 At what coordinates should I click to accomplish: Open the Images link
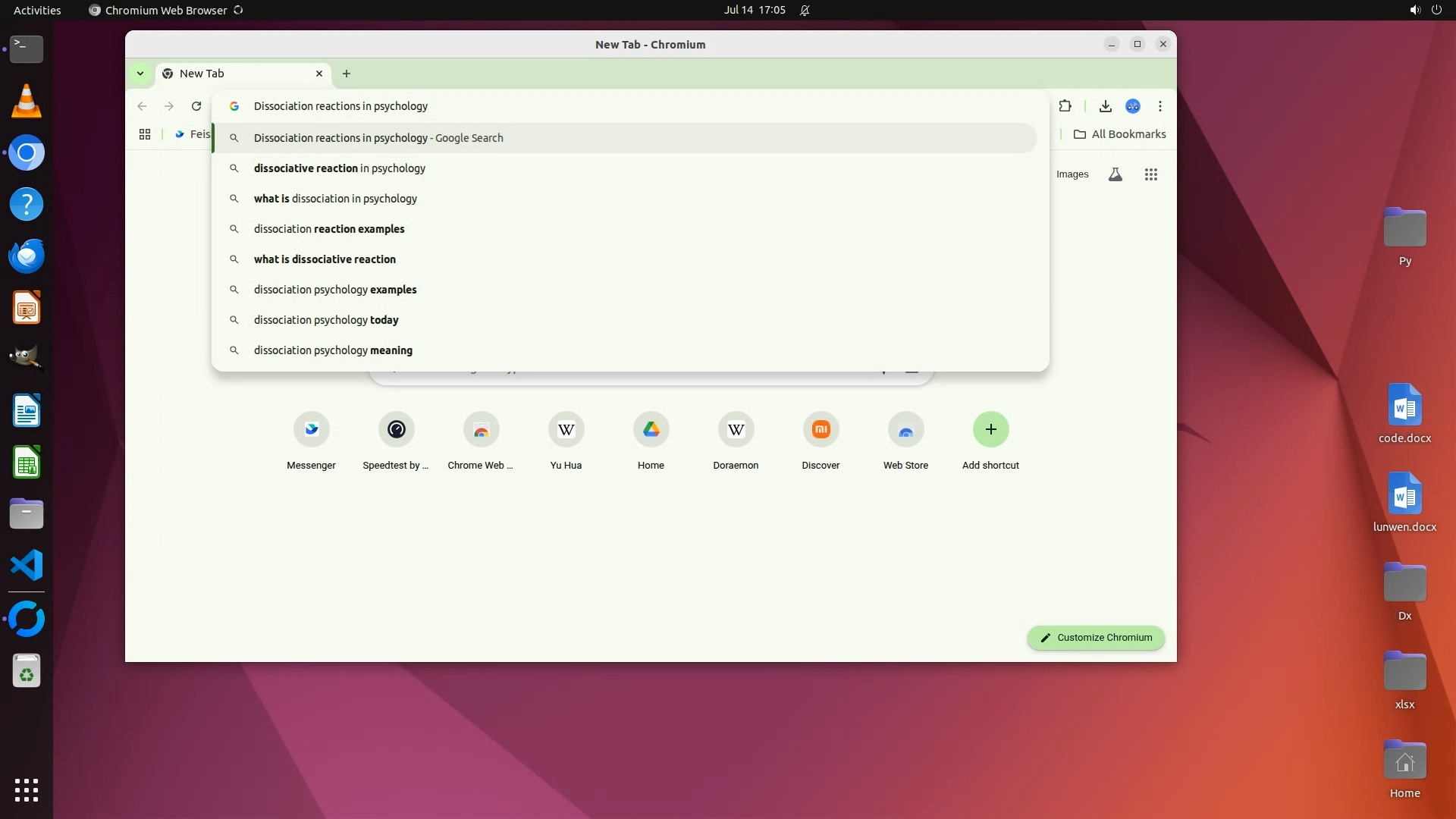(x=1072, y=174)
